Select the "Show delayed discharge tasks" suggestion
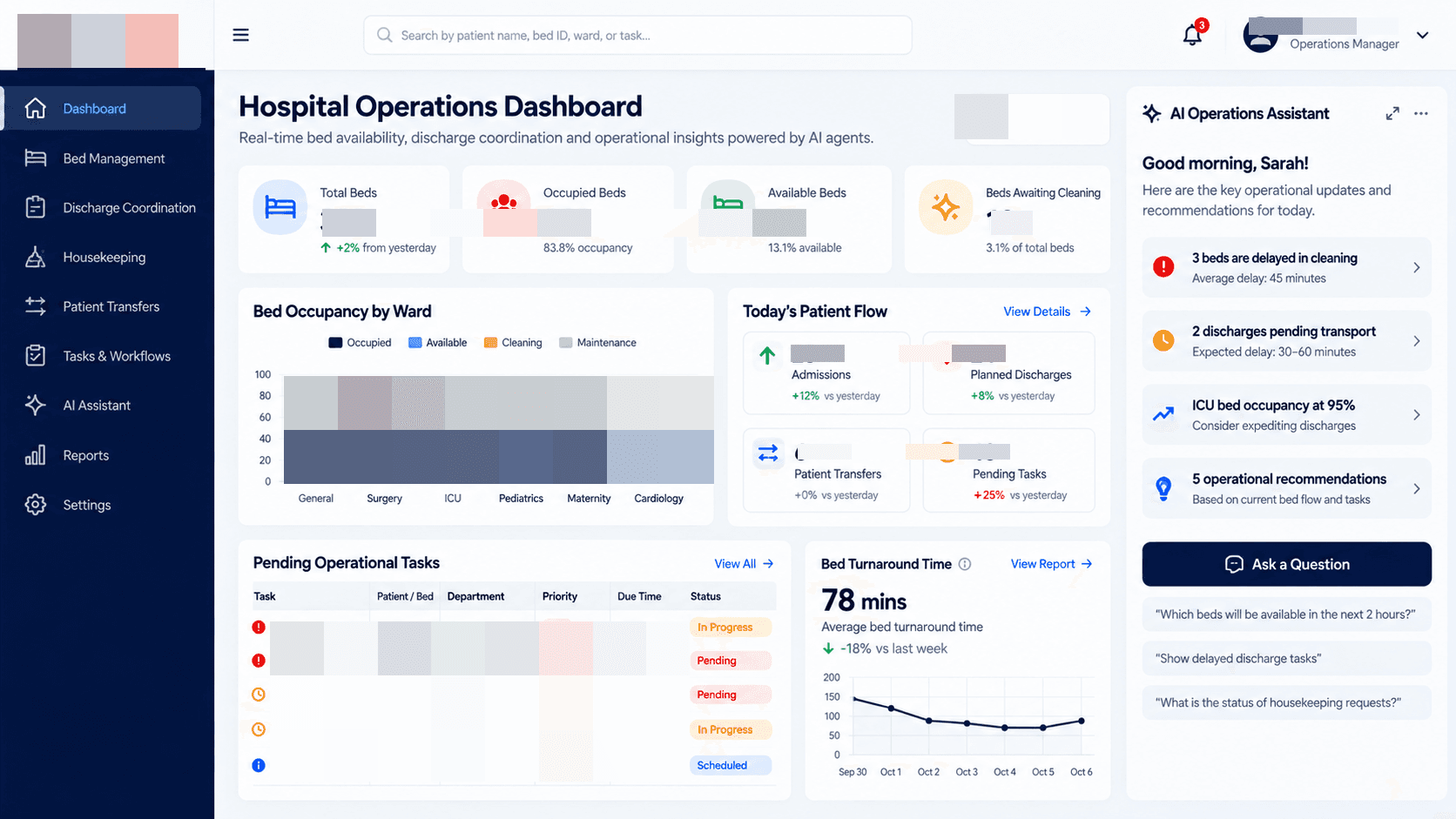The width and height of the screenshot is (1456, 819). pos(1286,659)
